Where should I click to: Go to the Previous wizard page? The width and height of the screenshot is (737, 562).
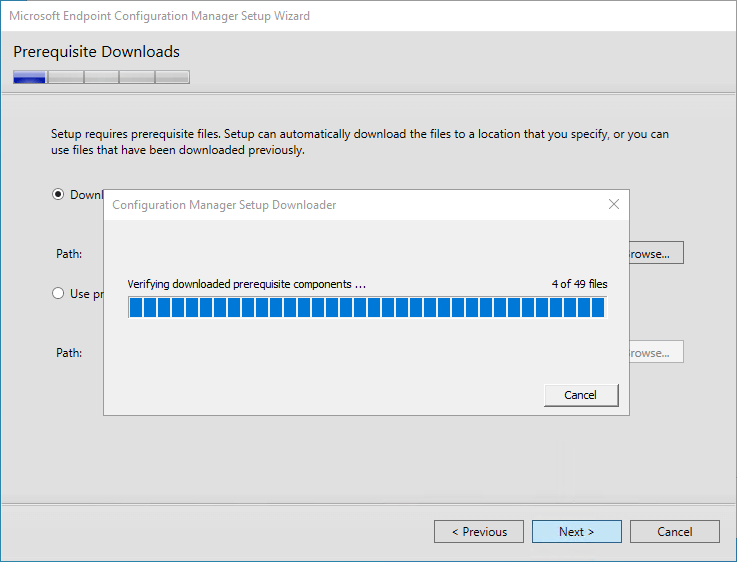click(479, 531)
